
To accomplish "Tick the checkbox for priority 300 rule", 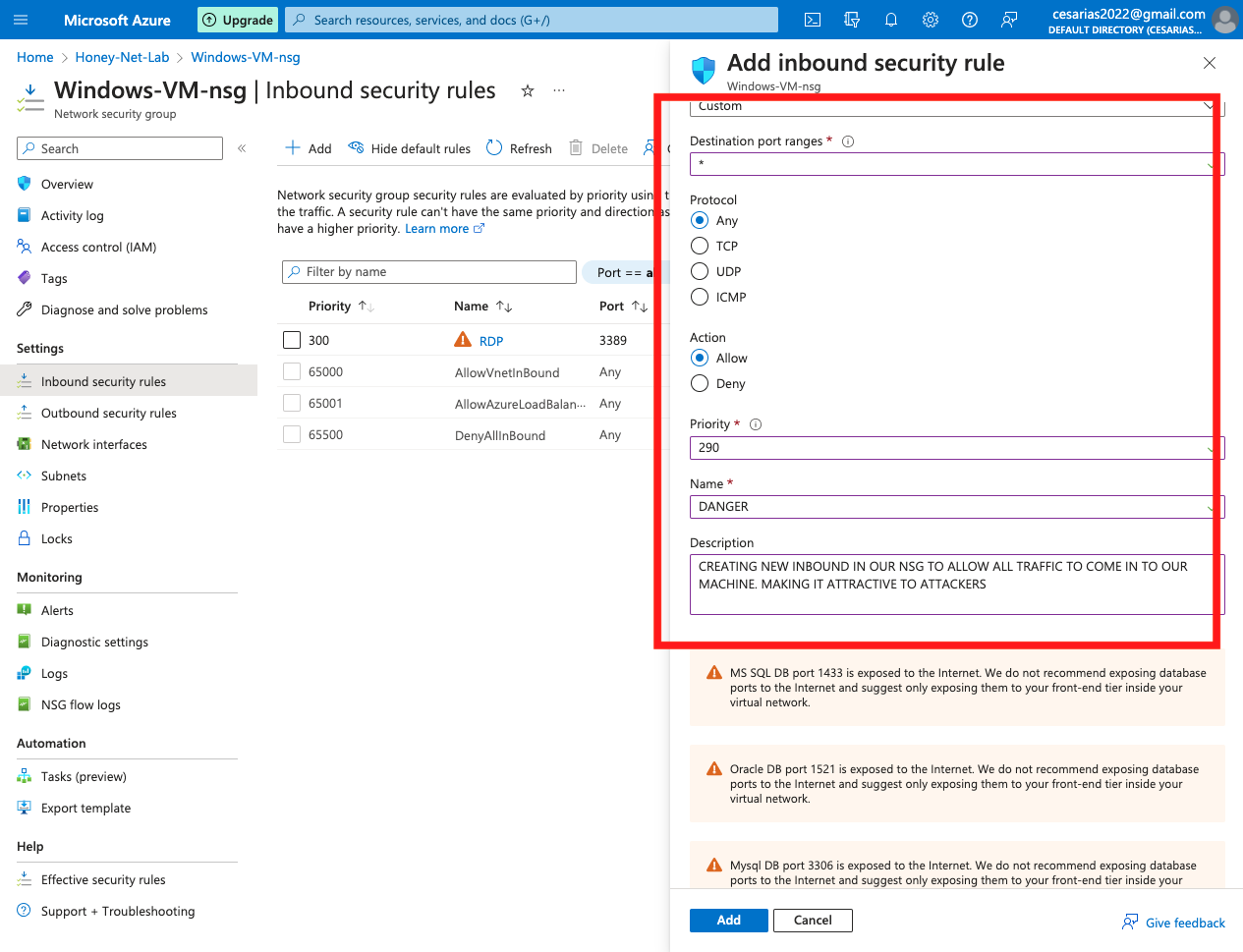I will pyautogui.click(x=292, y=340).
